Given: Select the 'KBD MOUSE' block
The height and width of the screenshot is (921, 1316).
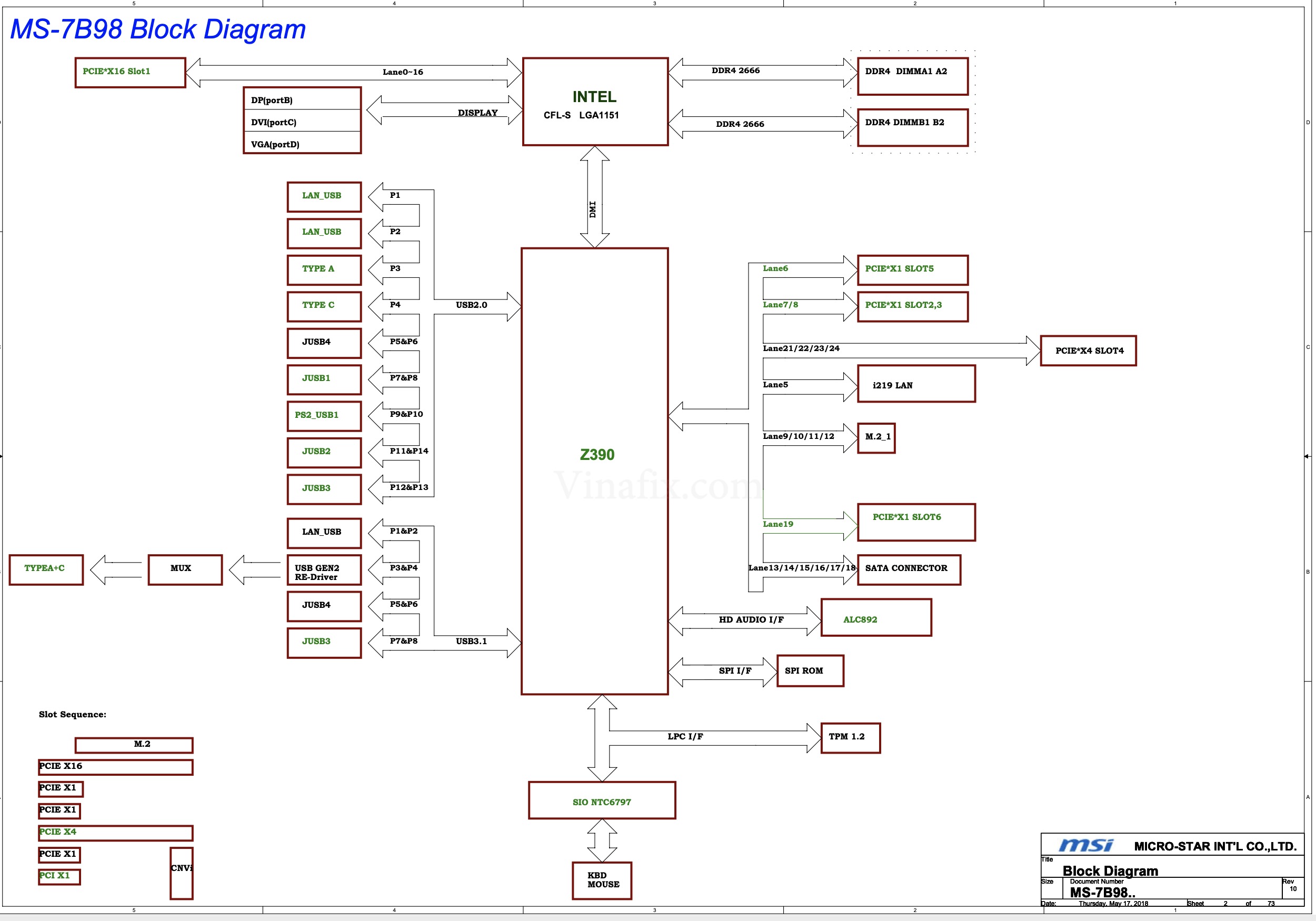Looking at the screenshot, I should pos(602,880).
